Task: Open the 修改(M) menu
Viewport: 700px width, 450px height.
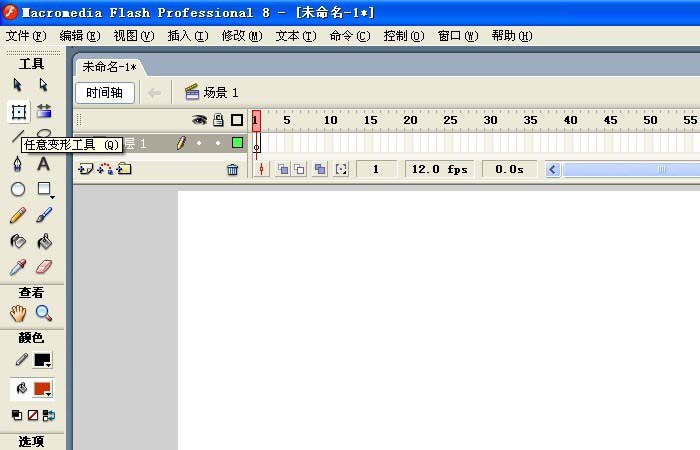Action: click(242, 36)
